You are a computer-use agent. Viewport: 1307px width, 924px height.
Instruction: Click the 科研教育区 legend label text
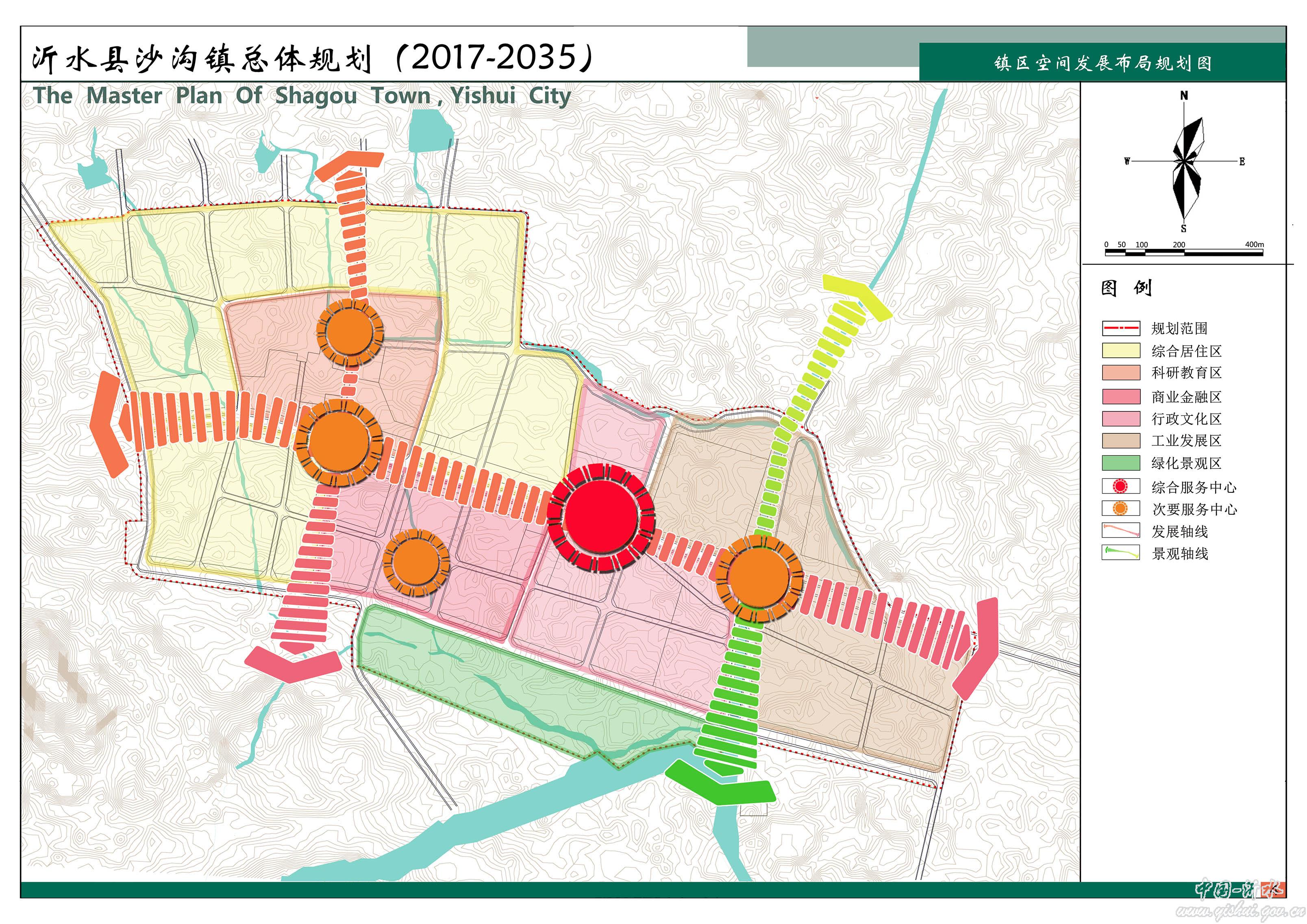tap(1186, 373)
